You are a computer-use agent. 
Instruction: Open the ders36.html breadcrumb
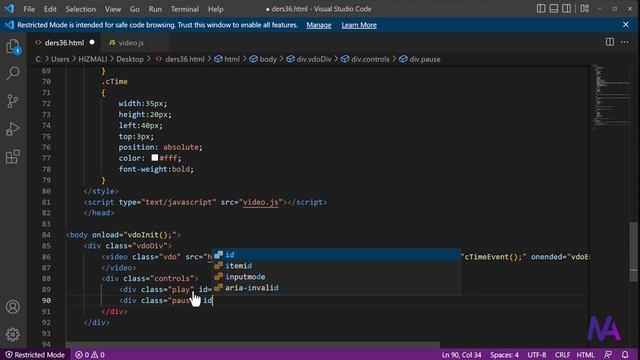pos(180,59)
